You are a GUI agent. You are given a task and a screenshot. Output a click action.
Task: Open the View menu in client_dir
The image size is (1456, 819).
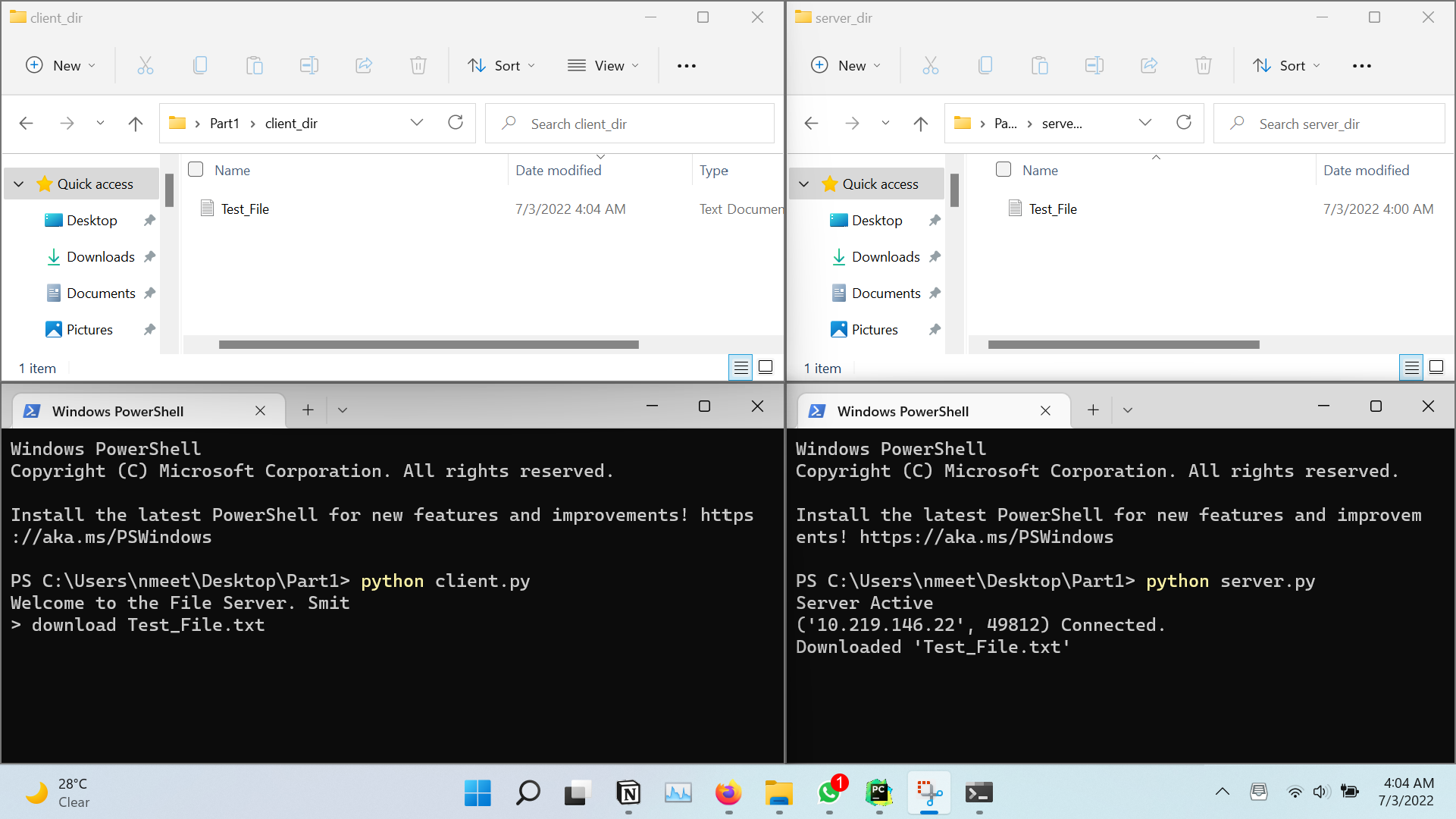[x=603, y=66]
